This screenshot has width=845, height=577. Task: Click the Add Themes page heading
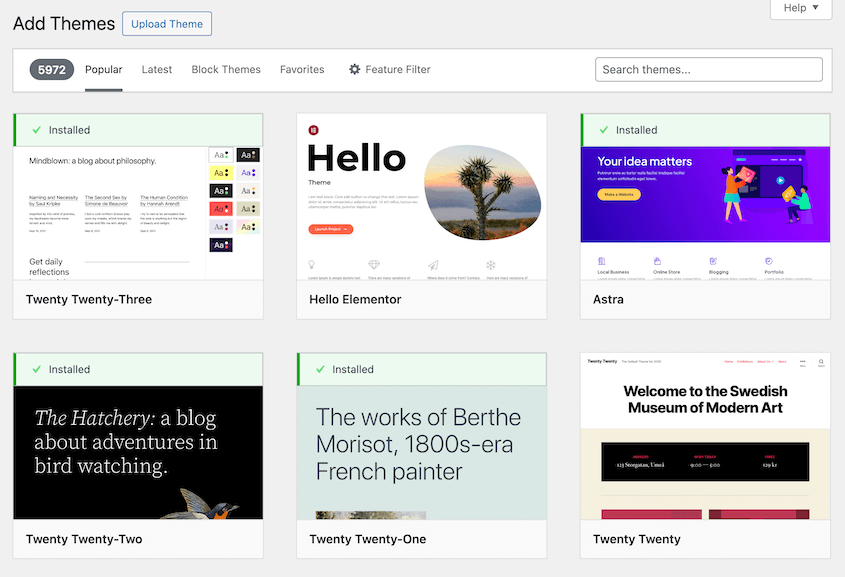pos(64,24)
